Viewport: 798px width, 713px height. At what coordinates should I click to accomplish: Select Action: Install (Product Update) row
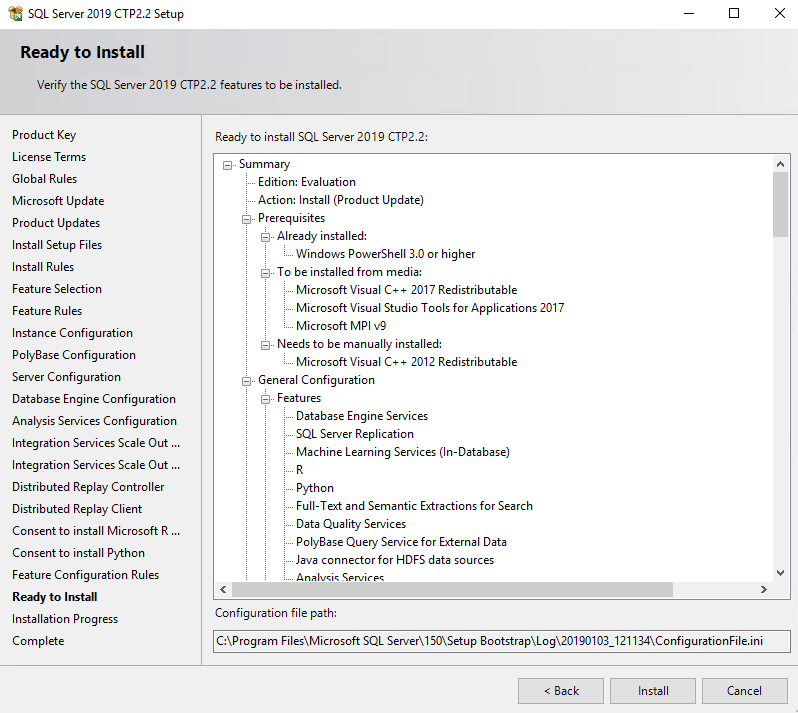tap(340, 200)
